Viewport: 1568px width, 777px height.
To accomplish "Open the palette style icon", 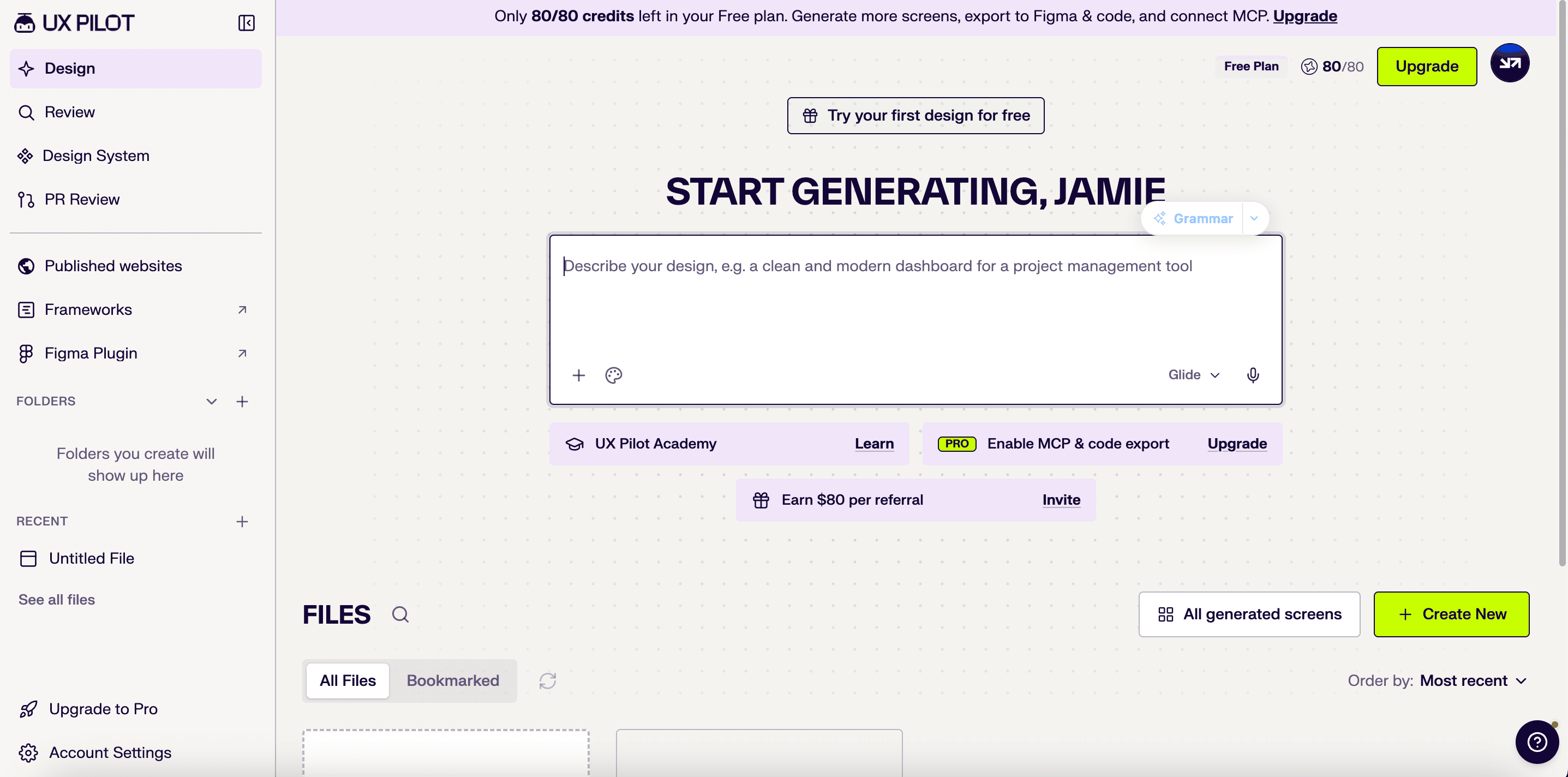I will click(x=614, y=375).
